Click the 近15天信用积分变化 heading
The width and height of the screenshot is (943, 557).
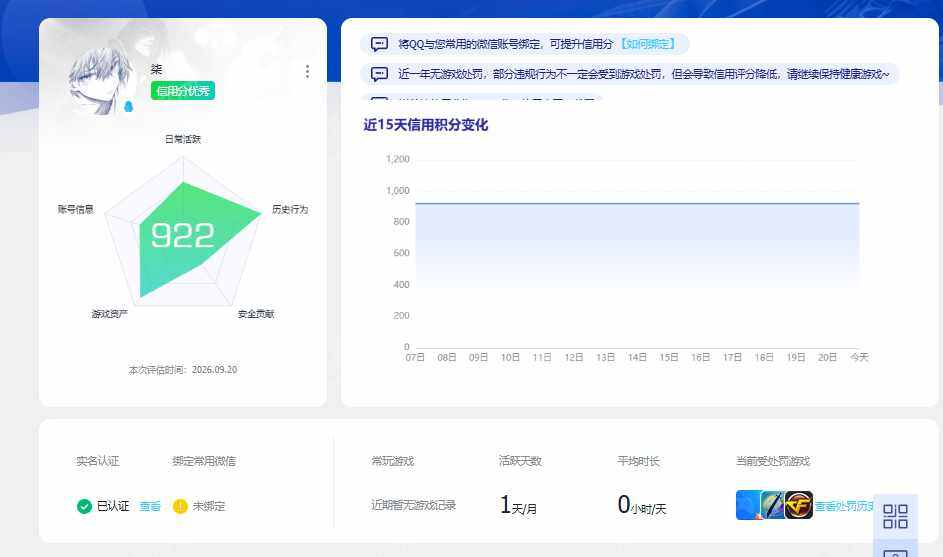pos(426,125)
